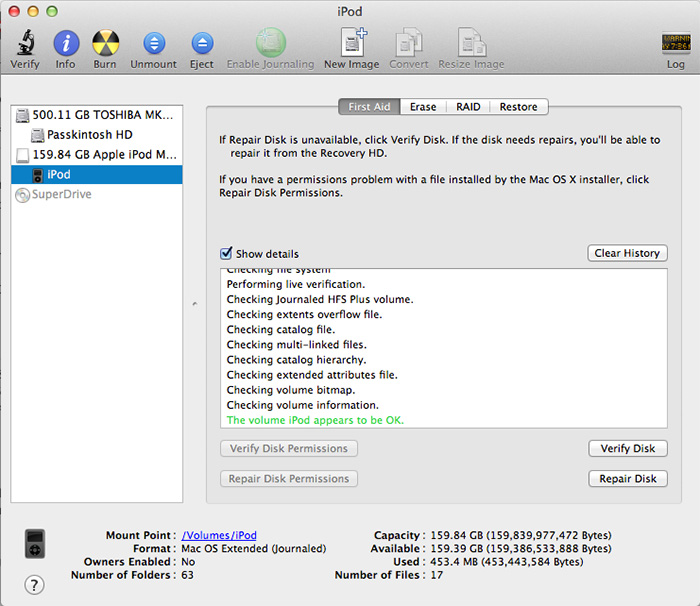700x606 pixels.
Task: Open the RAID tab
Action: (468, 107)
